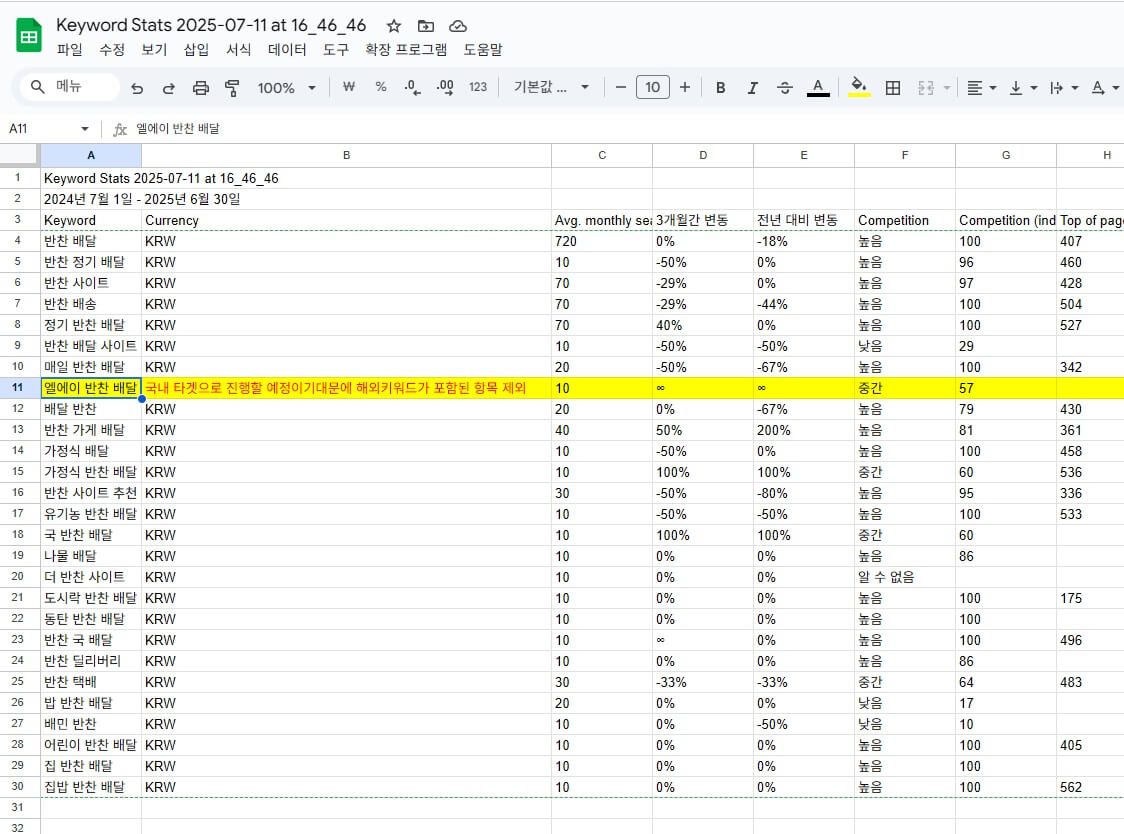Select the 'Competition' header cell in F3
Viewport: 1124px width, 834px height.
(x=905, y=220)
